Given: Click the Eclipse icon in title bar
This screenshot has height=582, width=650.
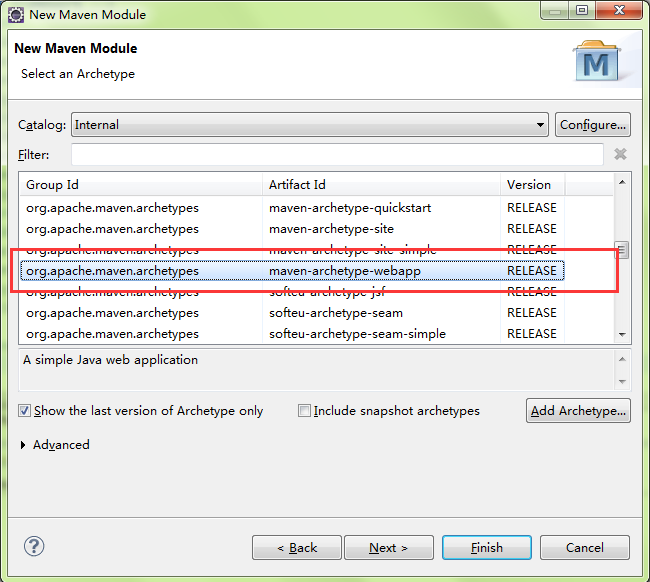Looking at the screenshot, I should coord(16,15).
